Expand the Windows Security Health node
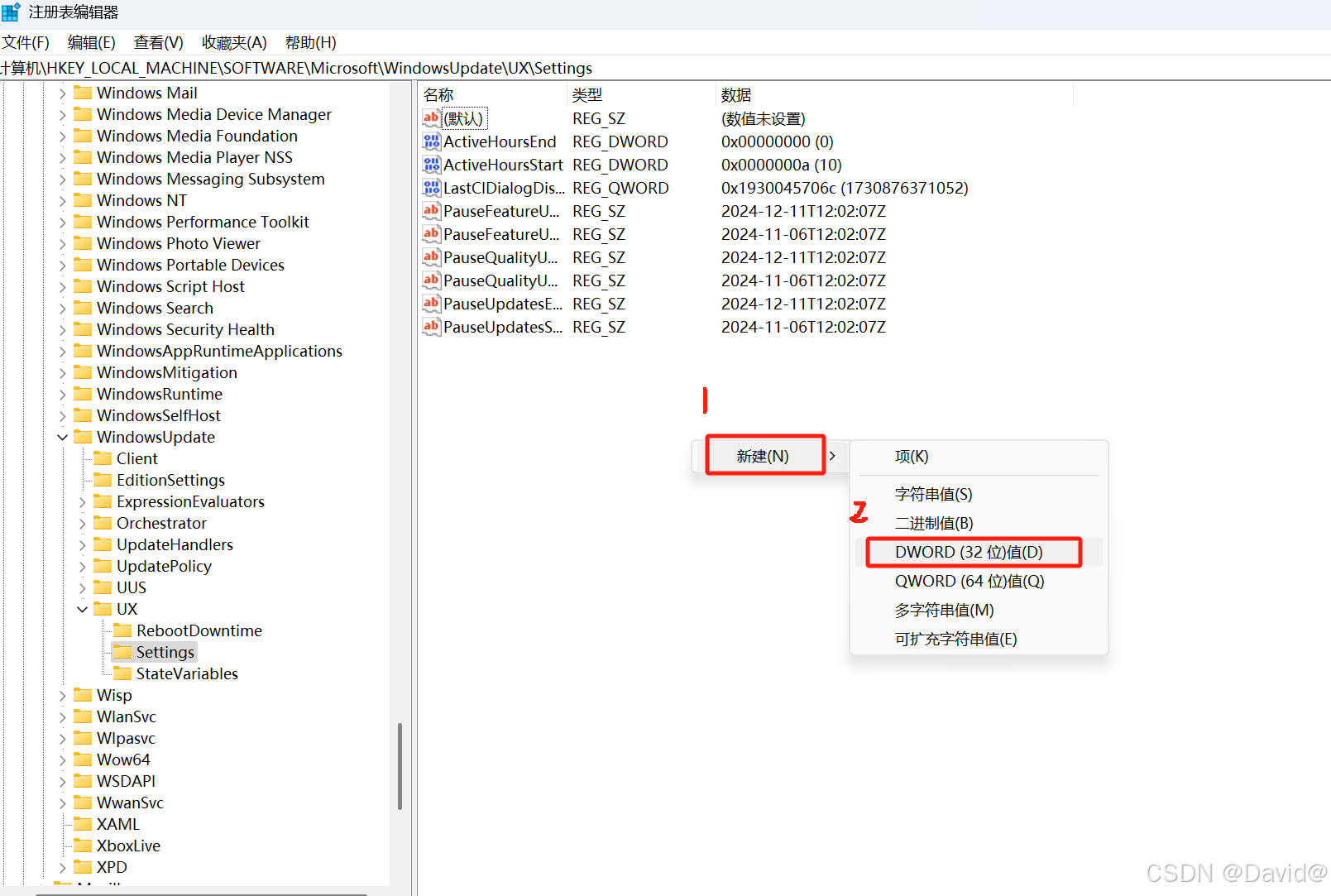The image size is (1331, 896). click(62, 329)
